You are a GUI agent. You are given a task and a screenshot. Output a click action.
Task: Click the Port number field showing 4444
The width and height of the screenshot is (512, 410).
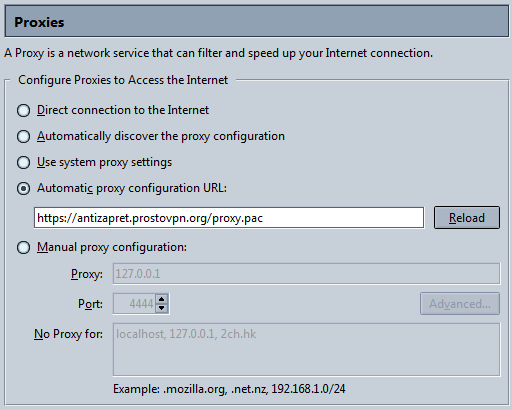[134, 304]
